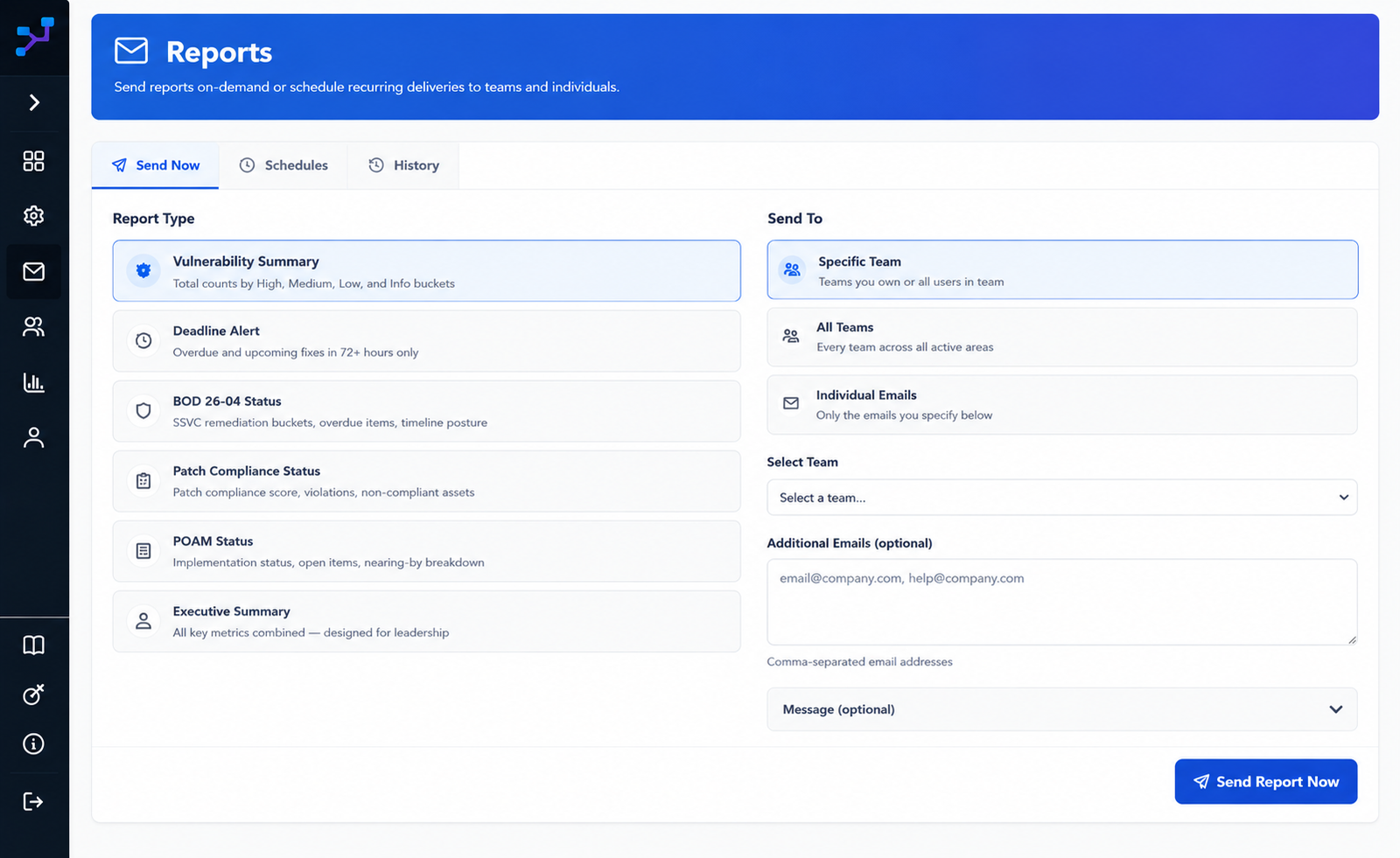The height and width of the screenshot is (858, 1400).
Task: Click the circle with cross icon in sidebar
Action: [33, 694]
